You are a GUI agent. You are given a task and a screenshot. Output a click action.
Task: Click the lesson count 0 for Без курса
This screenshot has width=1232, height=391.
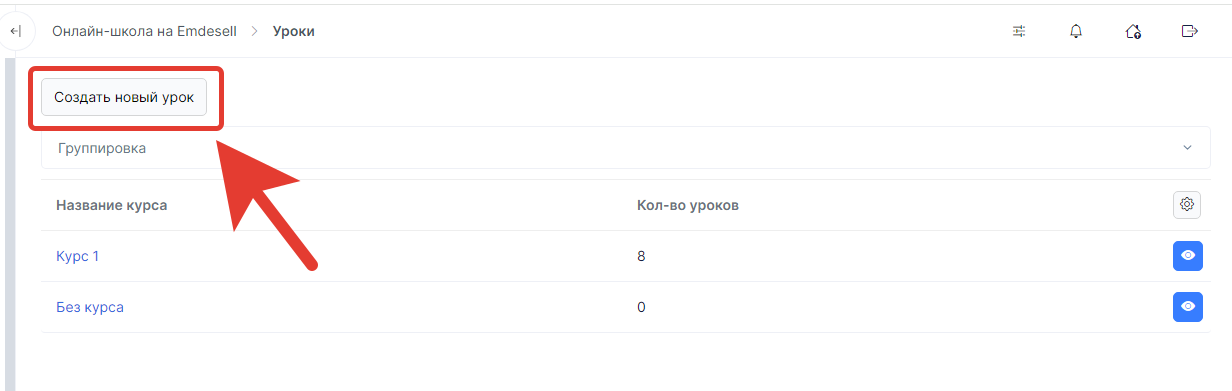[x=641, y=307]
